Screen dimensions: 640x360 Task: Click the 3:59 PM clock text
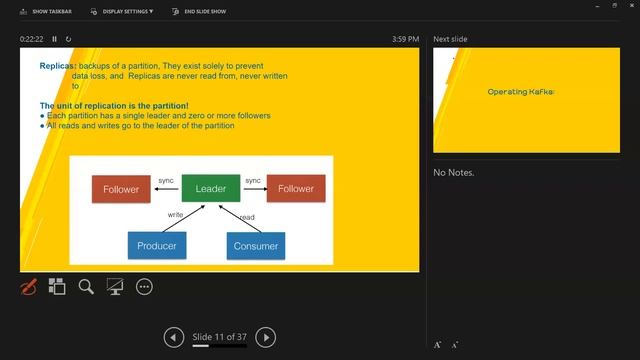pyautogui.click(x=405, y=39)
